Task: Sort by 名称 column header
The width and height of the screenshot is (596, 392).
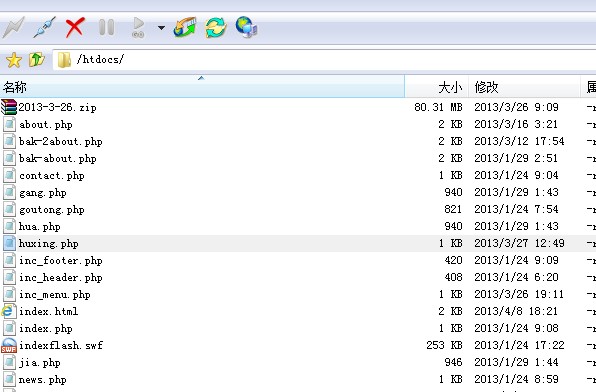Action: (202, 87)
